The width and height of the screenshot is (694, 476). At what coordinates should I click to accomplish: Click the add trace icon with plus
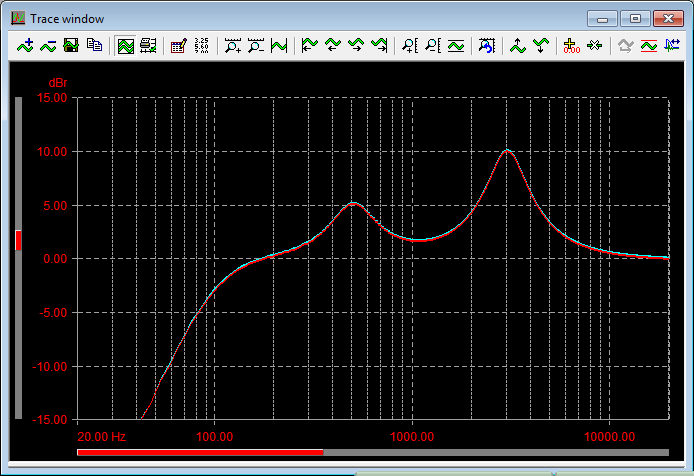(25, 45)
